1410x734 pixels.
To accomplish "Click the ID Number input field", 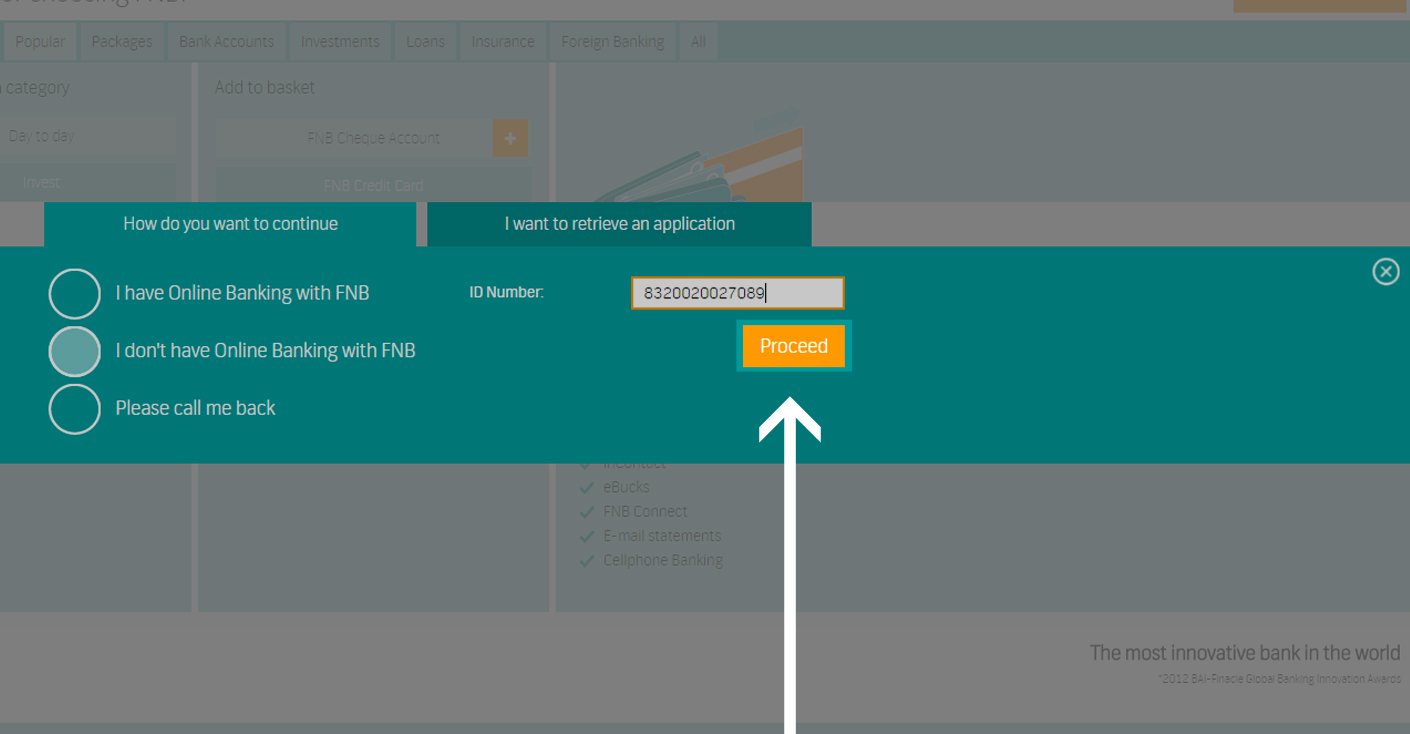I will pyautogui.click(x=738, y=293).
